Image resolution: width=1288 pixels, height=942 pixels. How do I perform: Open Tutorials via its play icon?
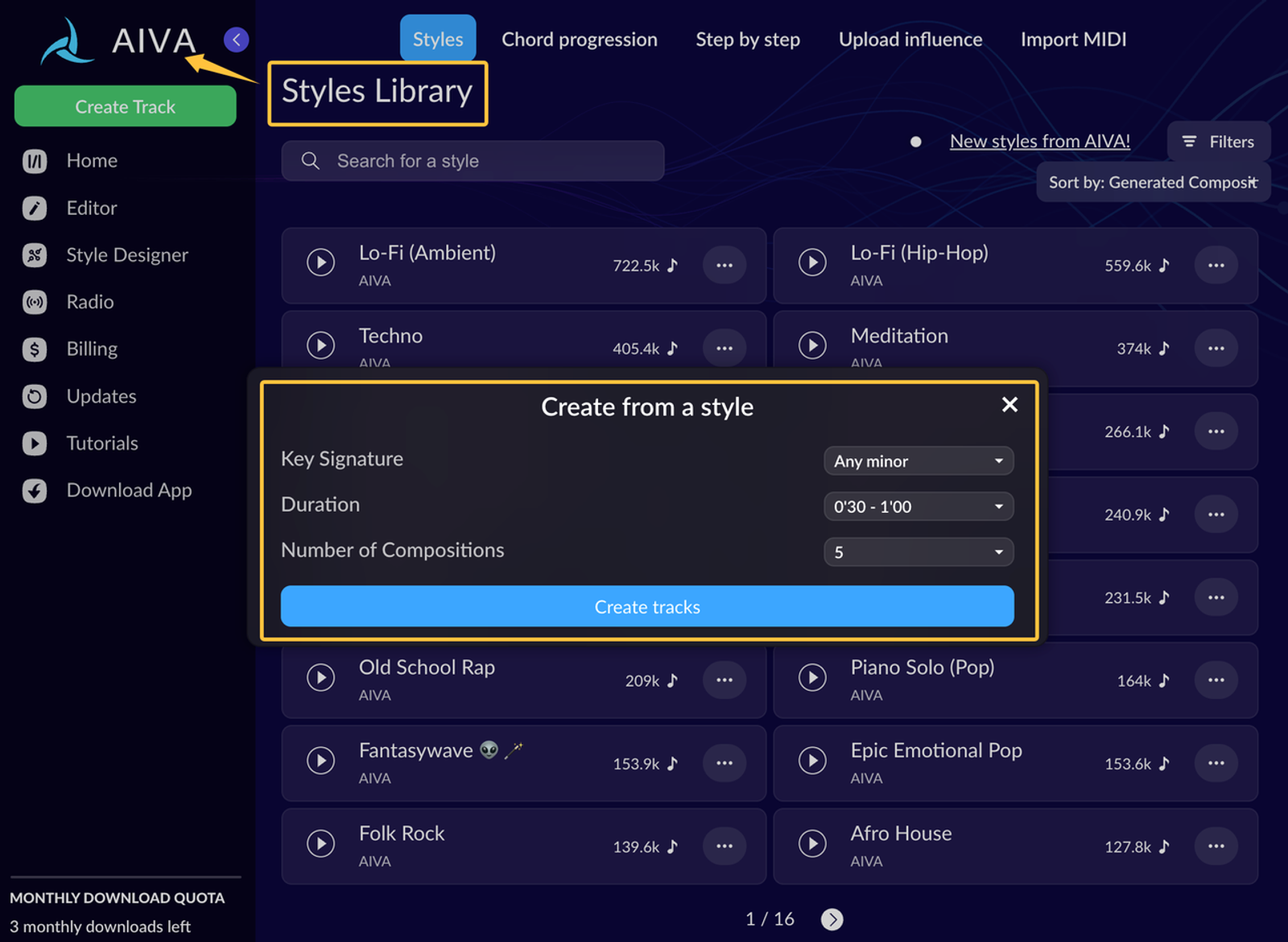coord(35,443)
